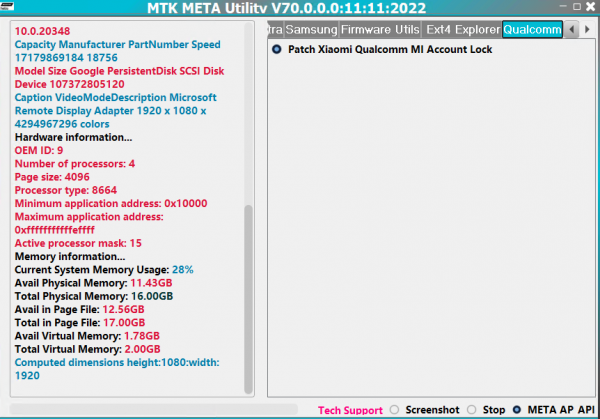Click 'Active processor mask: 15' log entry
This screenshot has width=600, height=419.
(78, 243)
